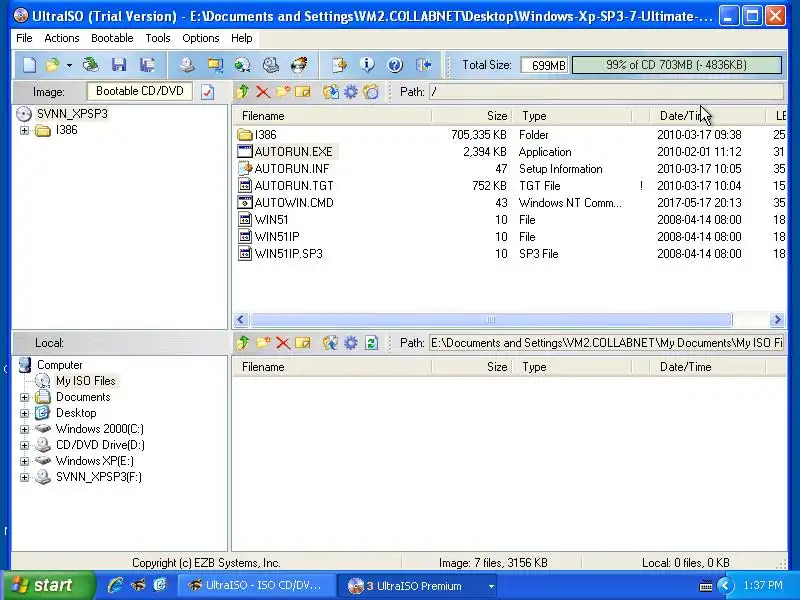The height and width of the screenshot is (600, 800).
Task: Click the Mount to Virtual Drive icon
Action: pyautogui.click(x=270, y=65)
